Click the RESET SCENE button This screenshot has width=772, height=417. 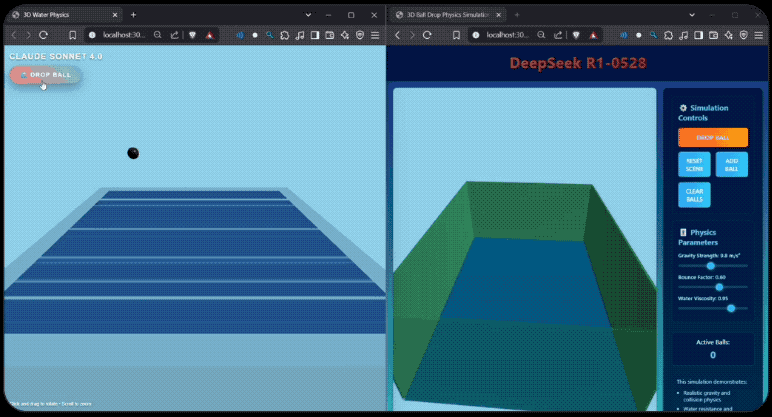(694, 164)
